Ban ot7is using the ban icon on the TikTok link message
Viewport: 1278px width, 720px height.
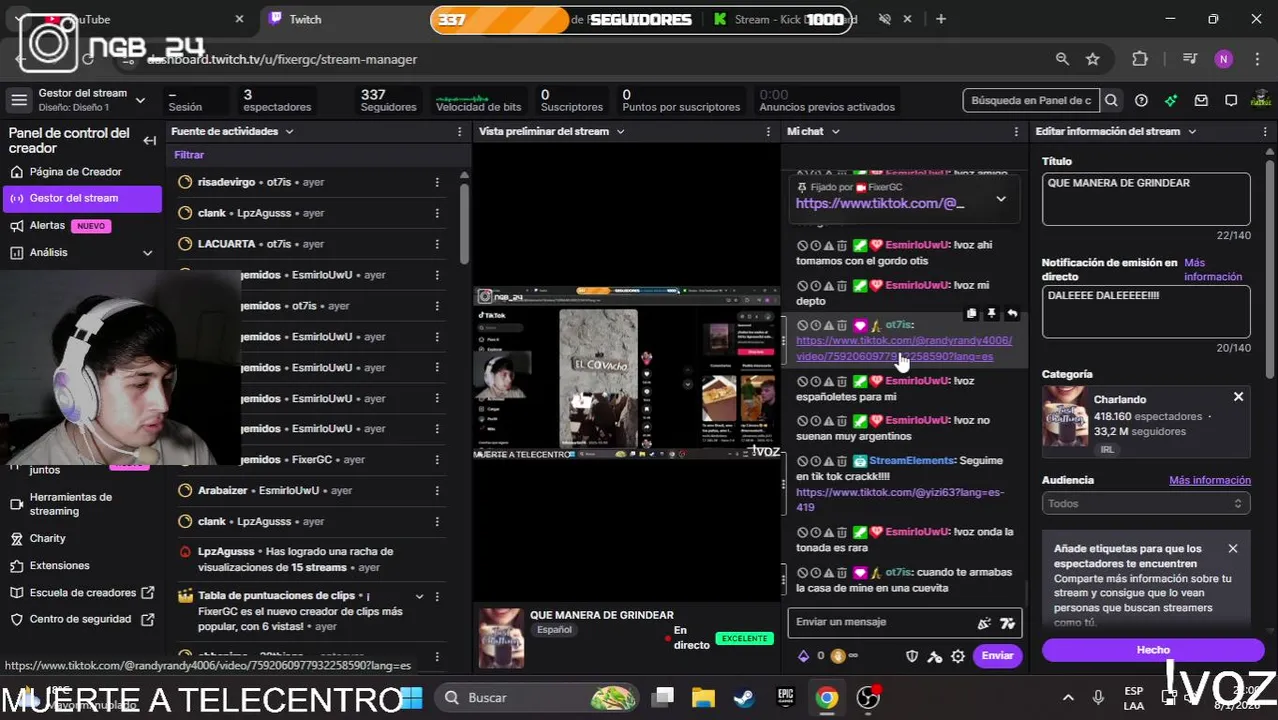coord(802,325)
